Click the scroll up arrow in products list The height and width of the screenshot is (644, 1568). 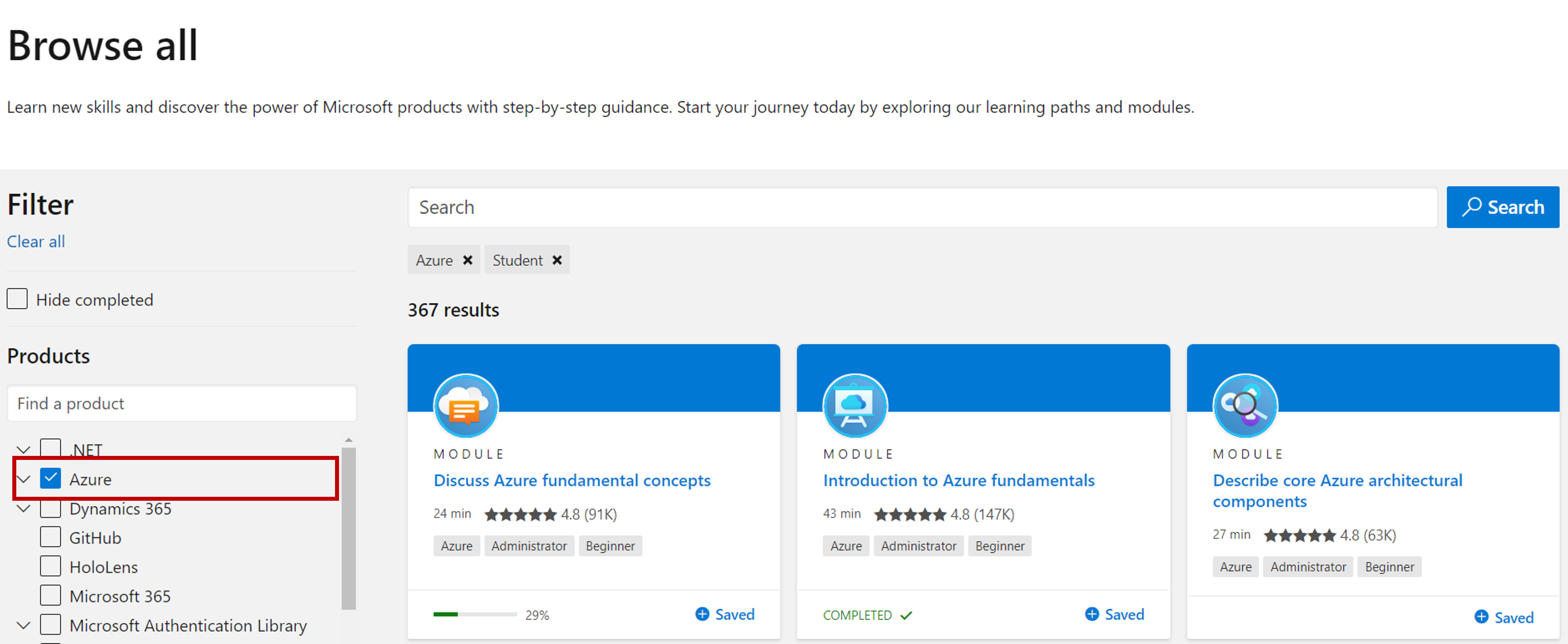(x=349, y=440)
